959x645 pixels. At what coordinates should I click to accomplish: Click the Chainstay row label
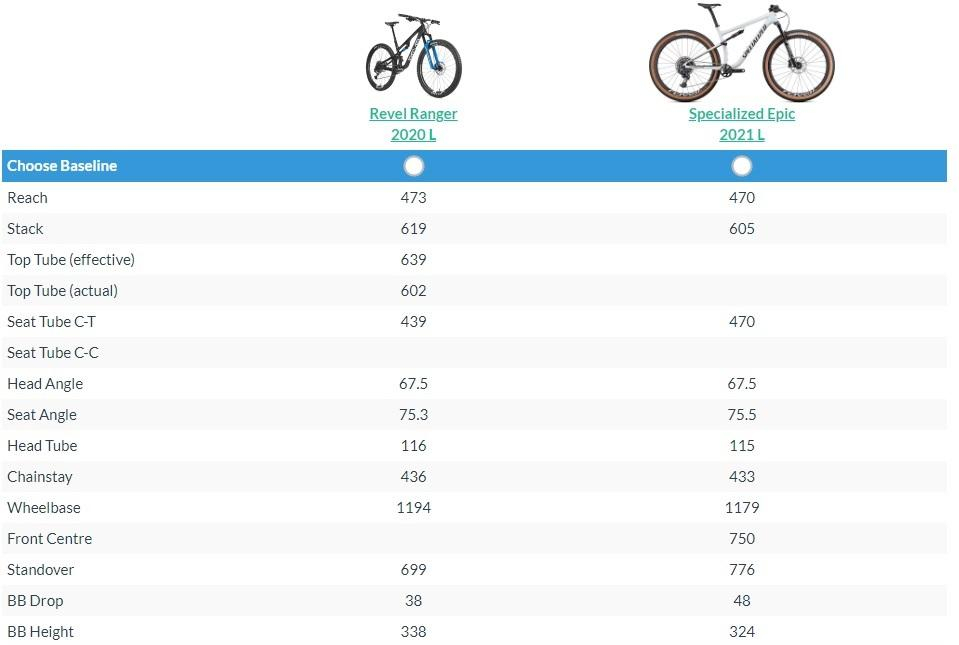(x=40, y=477)
